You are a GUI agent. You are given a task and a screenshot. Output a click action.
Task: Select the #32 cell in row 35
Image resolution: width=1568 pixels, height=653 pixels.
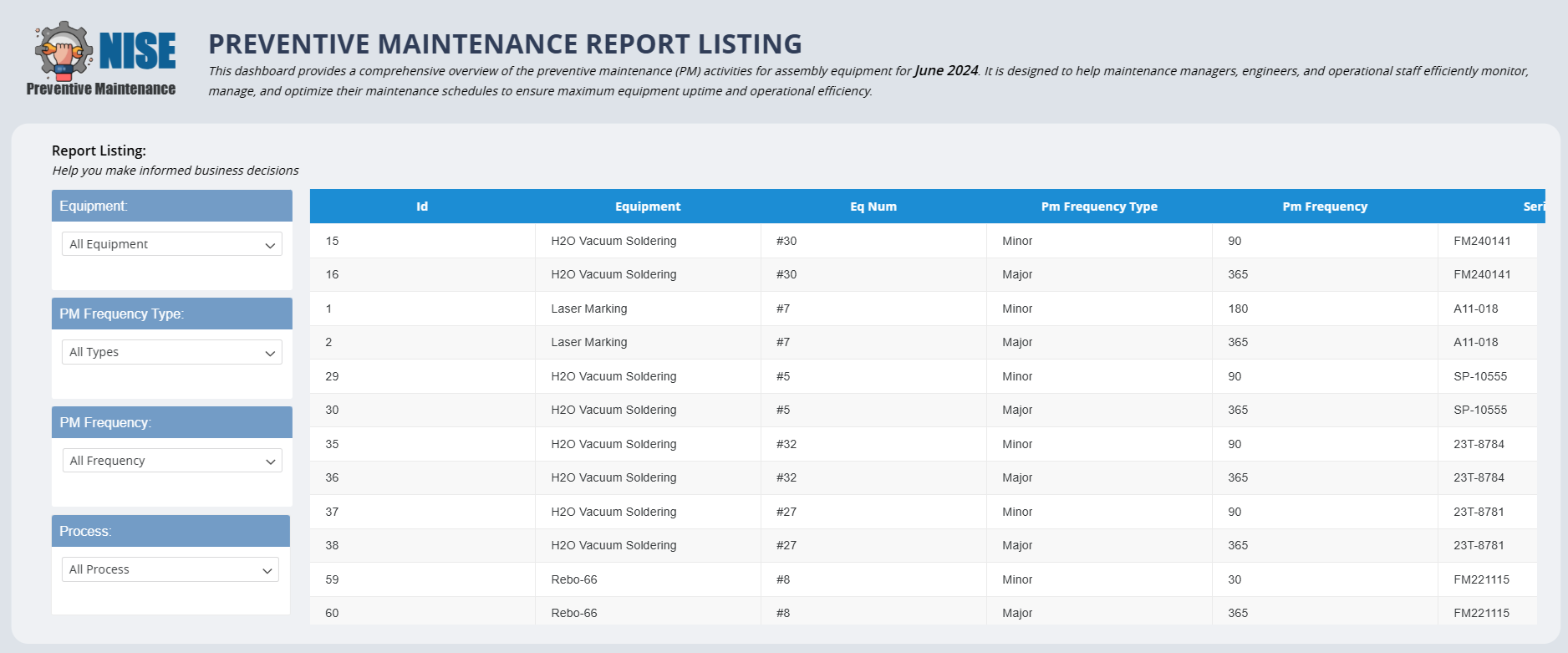(787, 444)
